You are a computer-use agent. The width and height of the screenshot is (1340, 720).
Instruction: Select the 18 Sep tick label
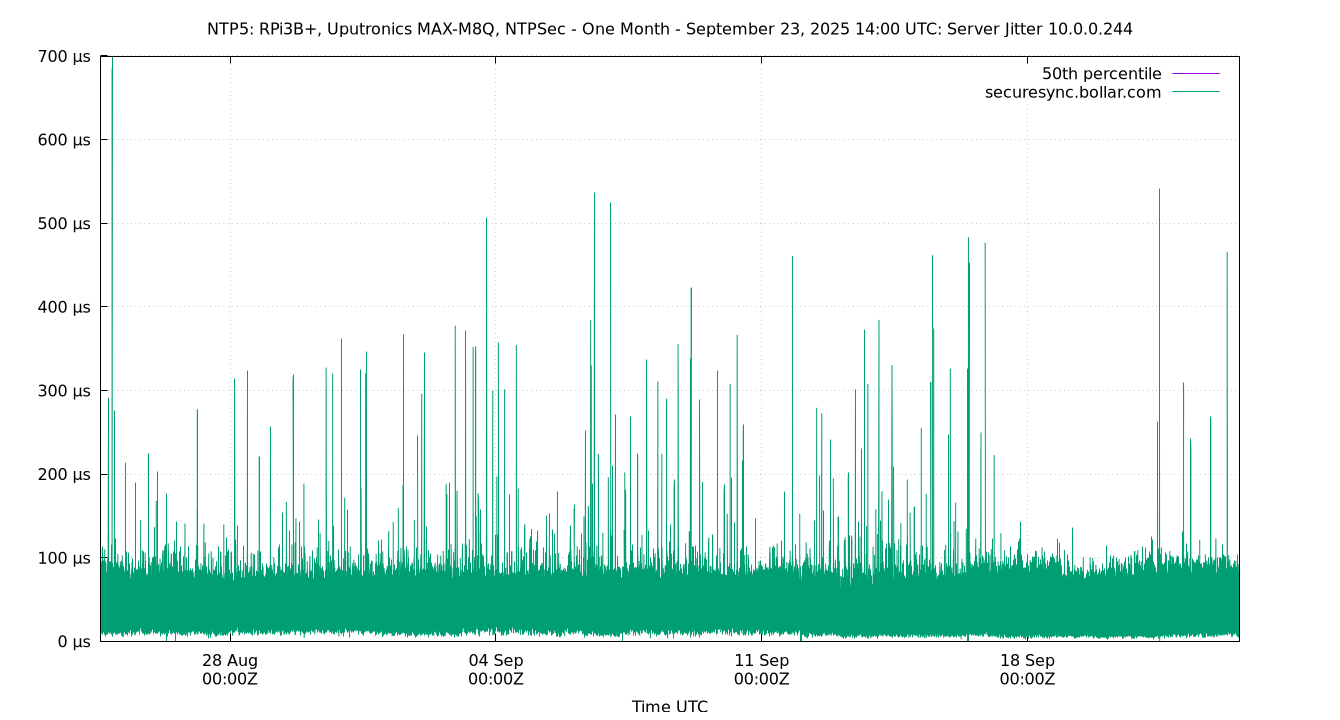click(1029, 661)
